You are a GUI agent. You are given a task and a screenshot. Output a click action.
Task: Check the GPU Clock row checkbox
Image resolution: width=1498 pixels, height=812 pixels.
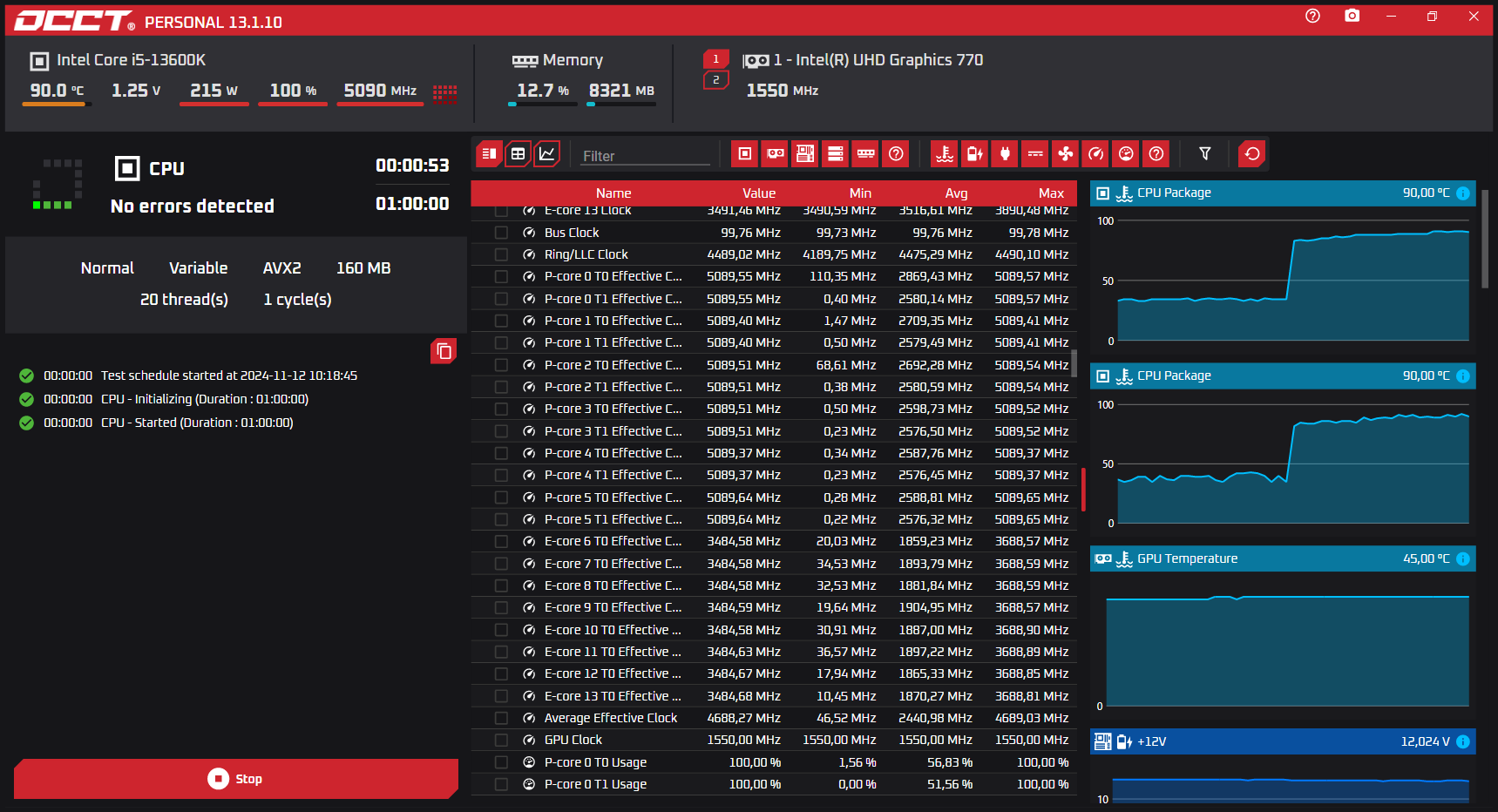[501, 740]
